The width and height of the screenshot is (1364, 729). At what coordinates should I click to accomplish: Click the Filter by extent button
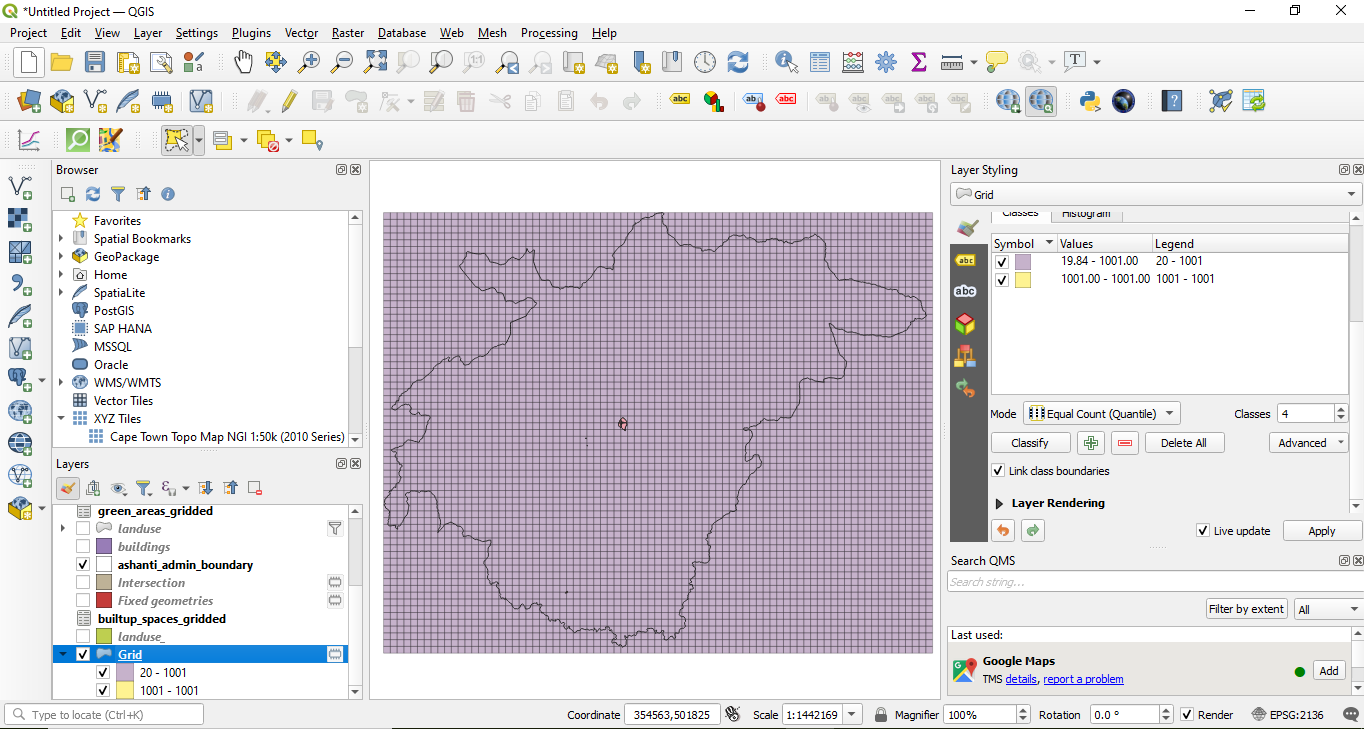[1246, 609]
